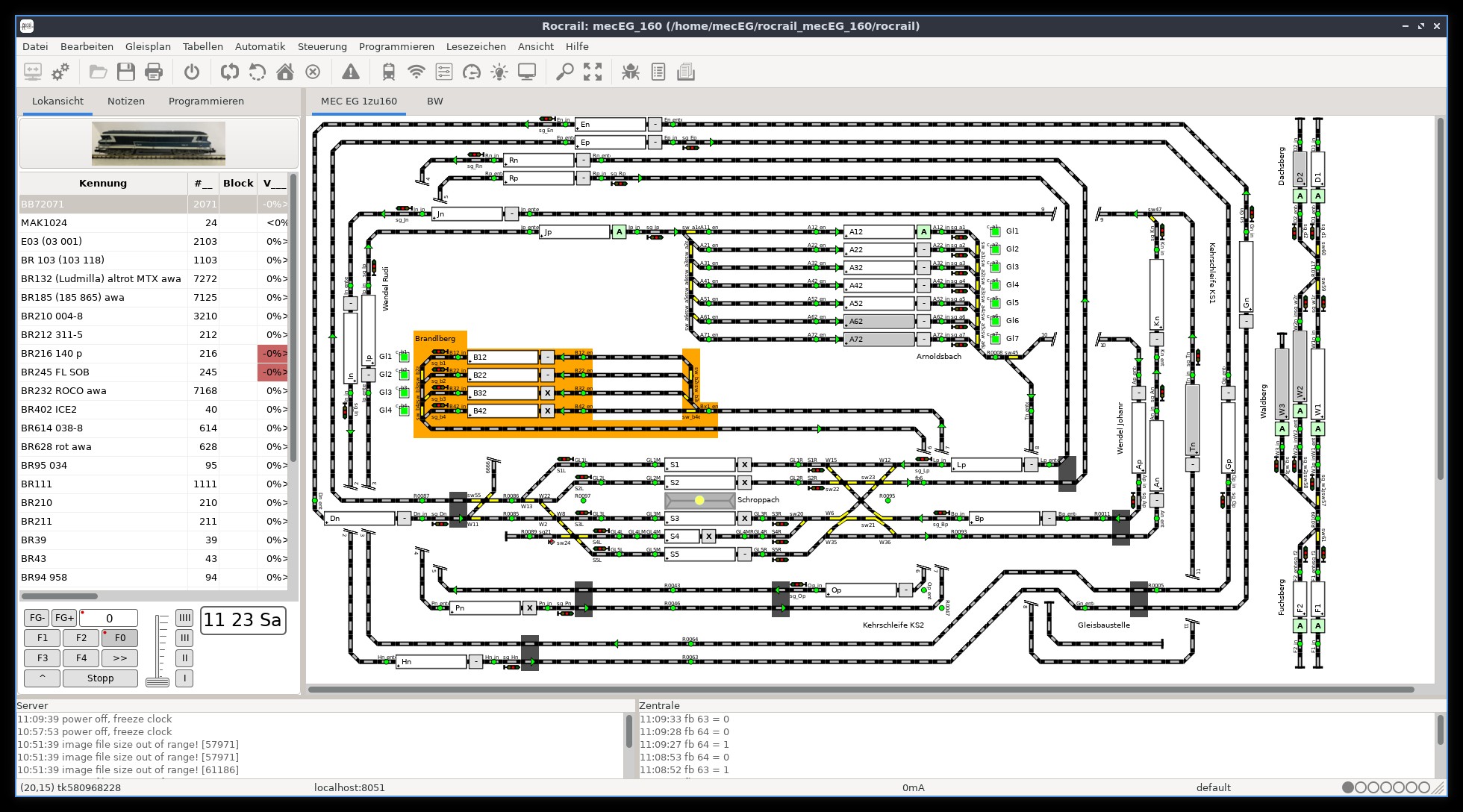
Task: Click the list document toolbar icon
Action: click(658, 72)
